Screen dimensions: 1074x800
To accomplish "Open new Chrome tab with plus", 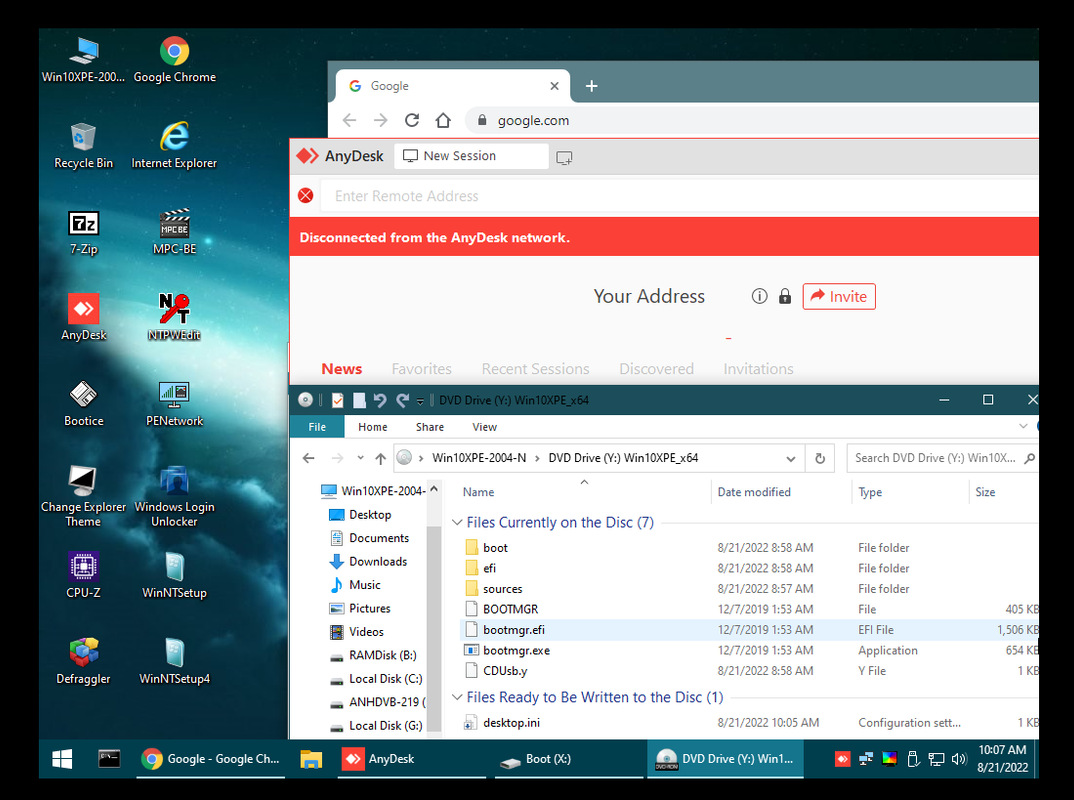I will click(592, 86).
